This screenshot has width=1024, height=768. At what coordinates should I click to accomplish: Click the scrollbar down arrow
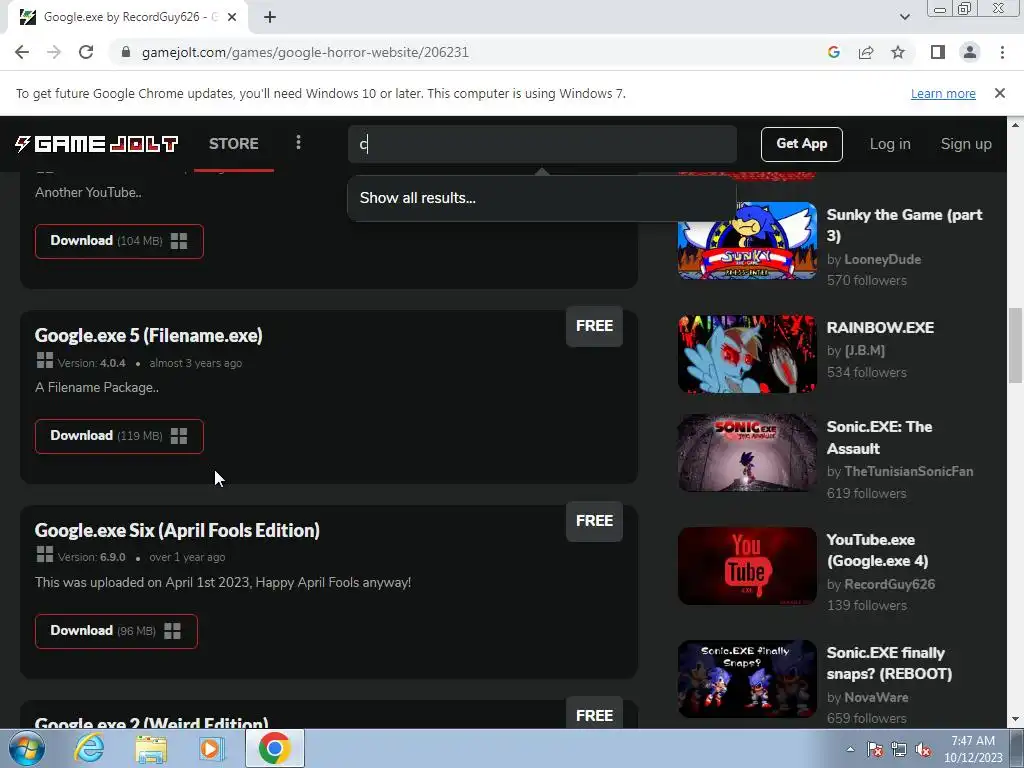1015,720
